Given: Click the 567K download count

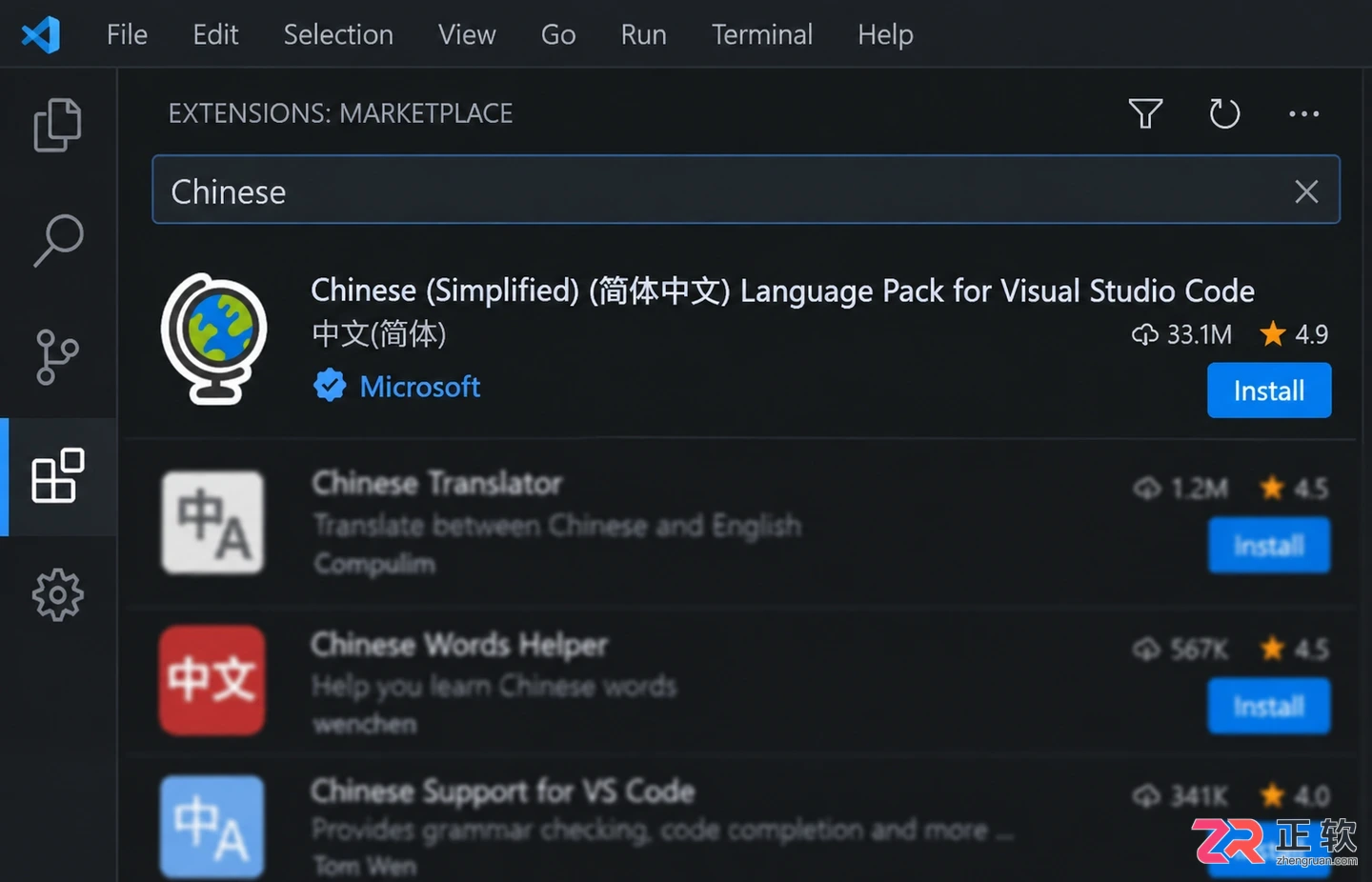Looking at the screenshot, I should pos(1181,650).
